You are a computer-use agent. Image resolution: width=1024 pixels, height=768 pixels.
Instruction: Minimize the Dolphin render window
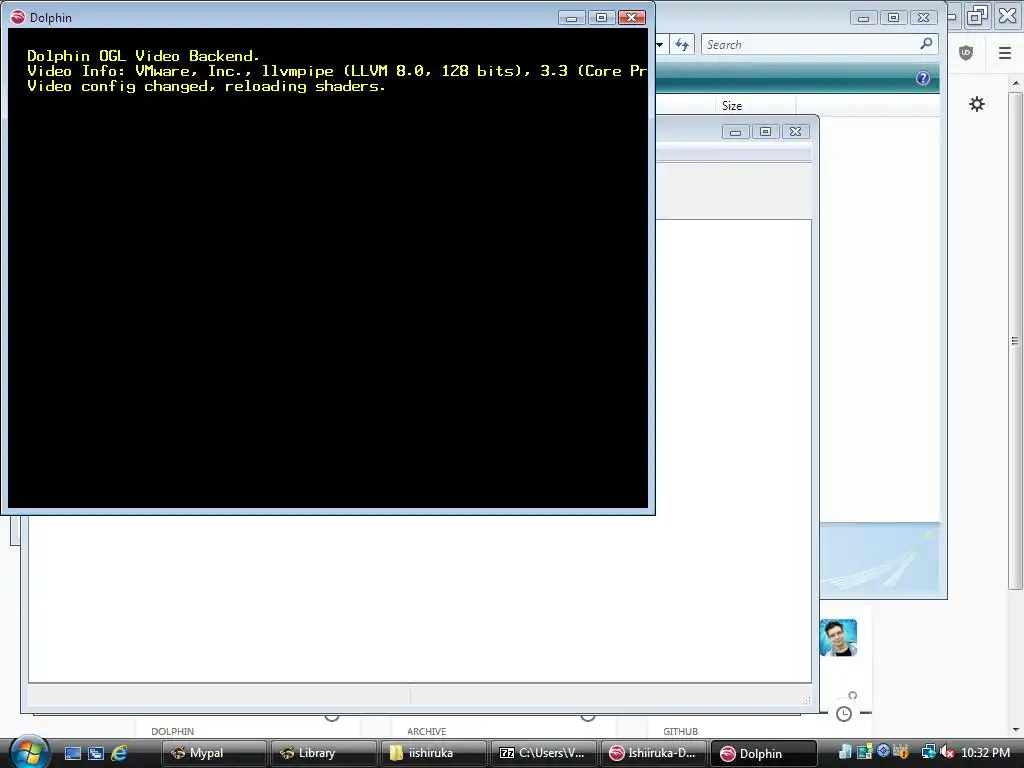pos(571,18)
